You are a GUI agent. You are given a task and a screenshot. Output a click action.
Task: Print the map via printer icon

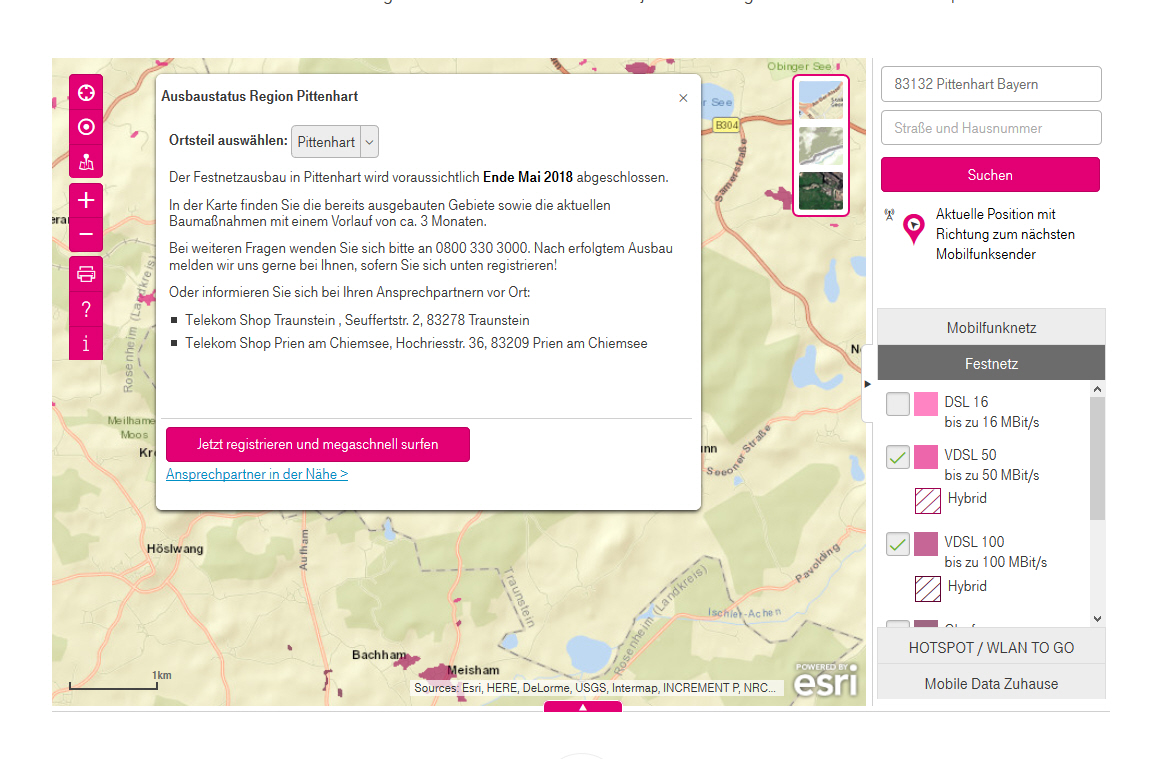[x=86, y=275]
